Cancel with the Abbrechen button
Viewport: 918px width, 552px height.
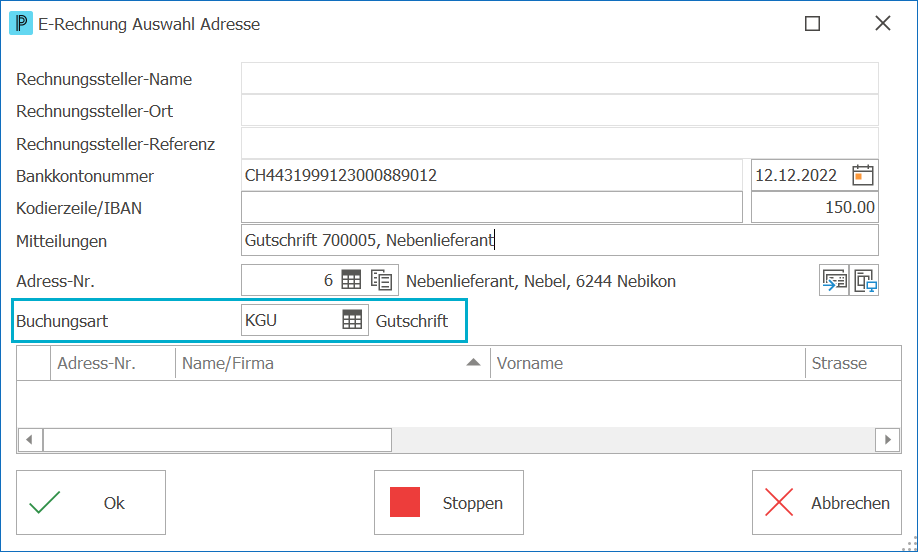point(827,502)
